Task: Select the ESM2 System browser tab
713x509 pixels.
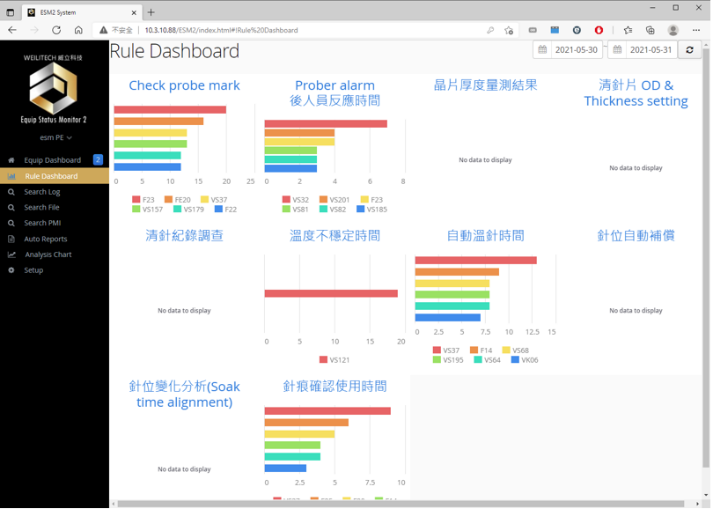Action: point(80,12)
